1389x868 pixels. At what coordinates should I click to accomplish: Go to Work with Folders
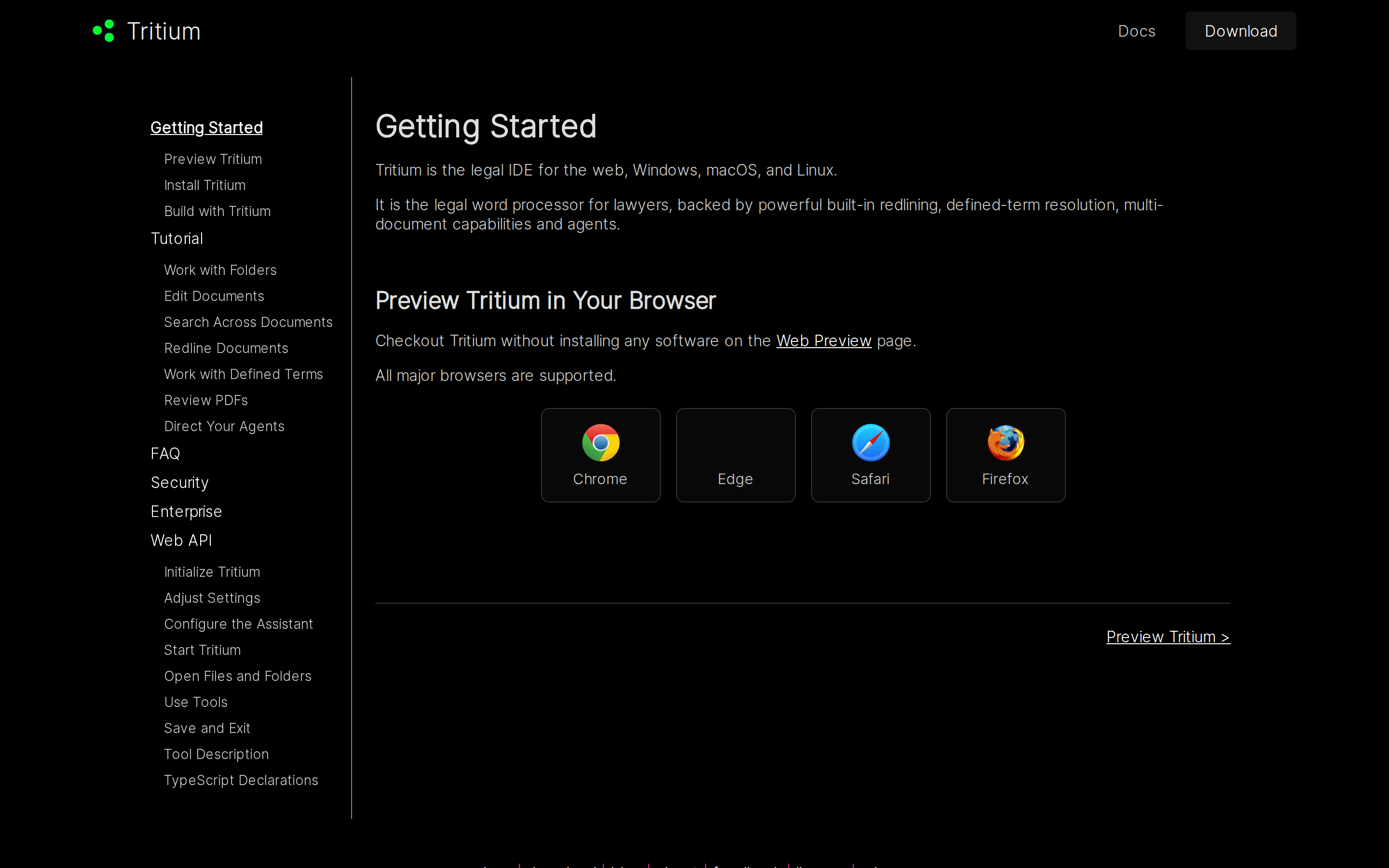click(220, 270)
